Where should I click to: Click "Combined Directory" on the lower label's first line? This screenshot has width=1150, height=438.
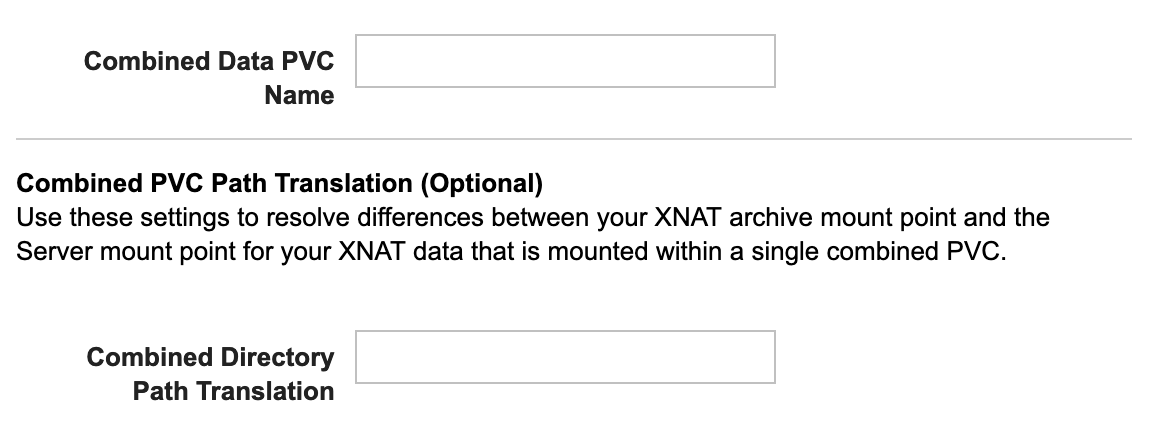(211, 357)
